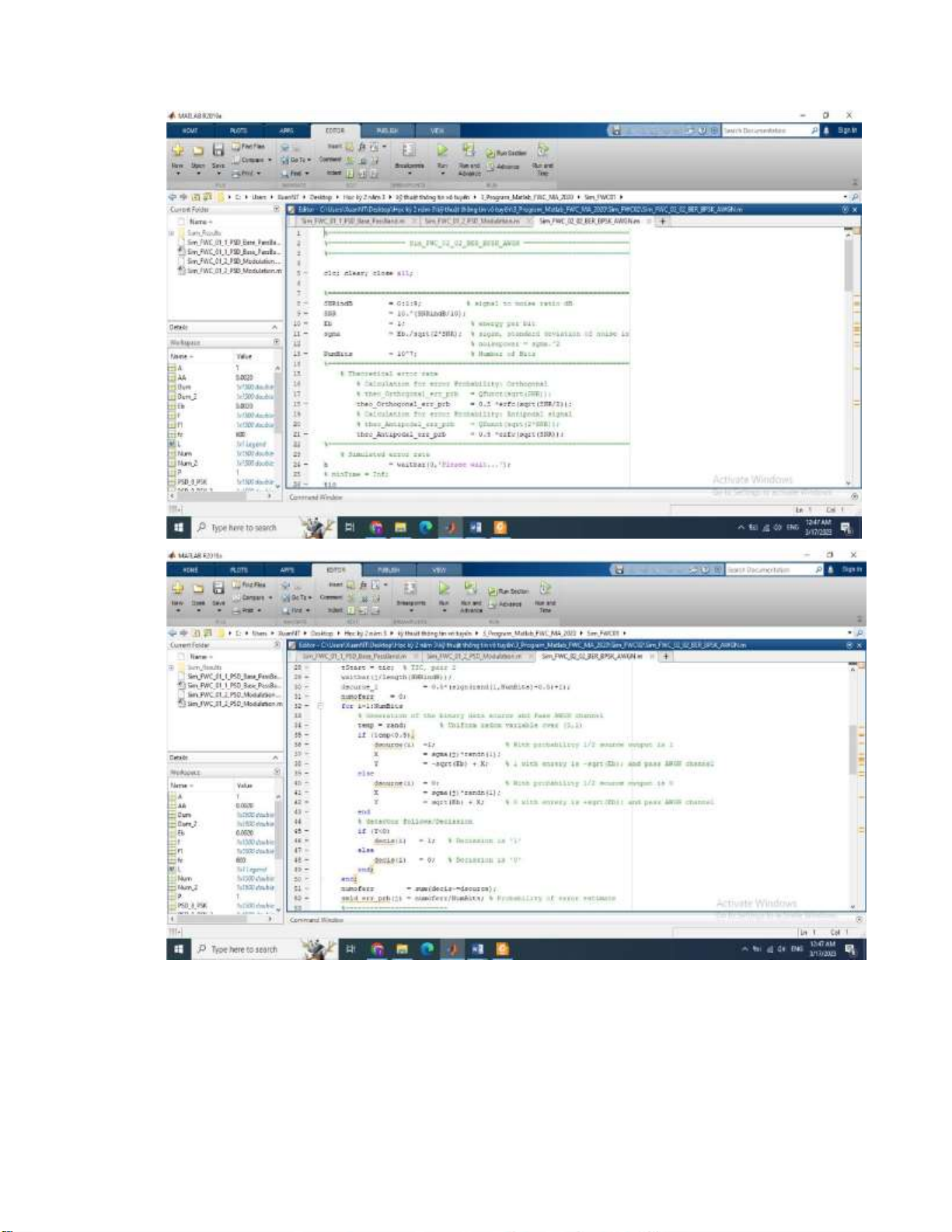
Task: Click Search Documentation field in upper MATLAB window
Action: 765,131
